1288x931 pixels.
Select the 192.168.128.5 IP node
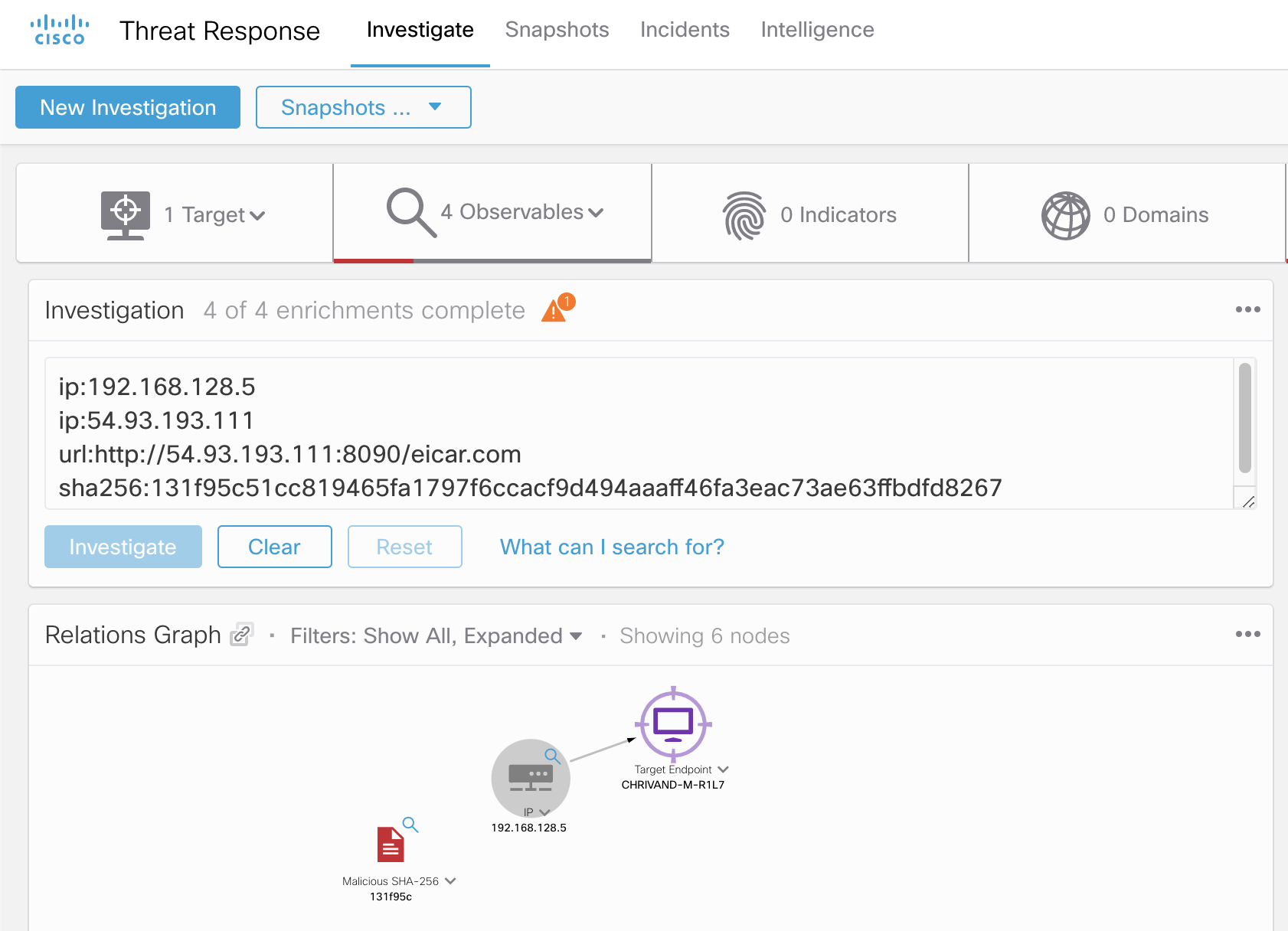pyautogui.click(x=531, y=778)
